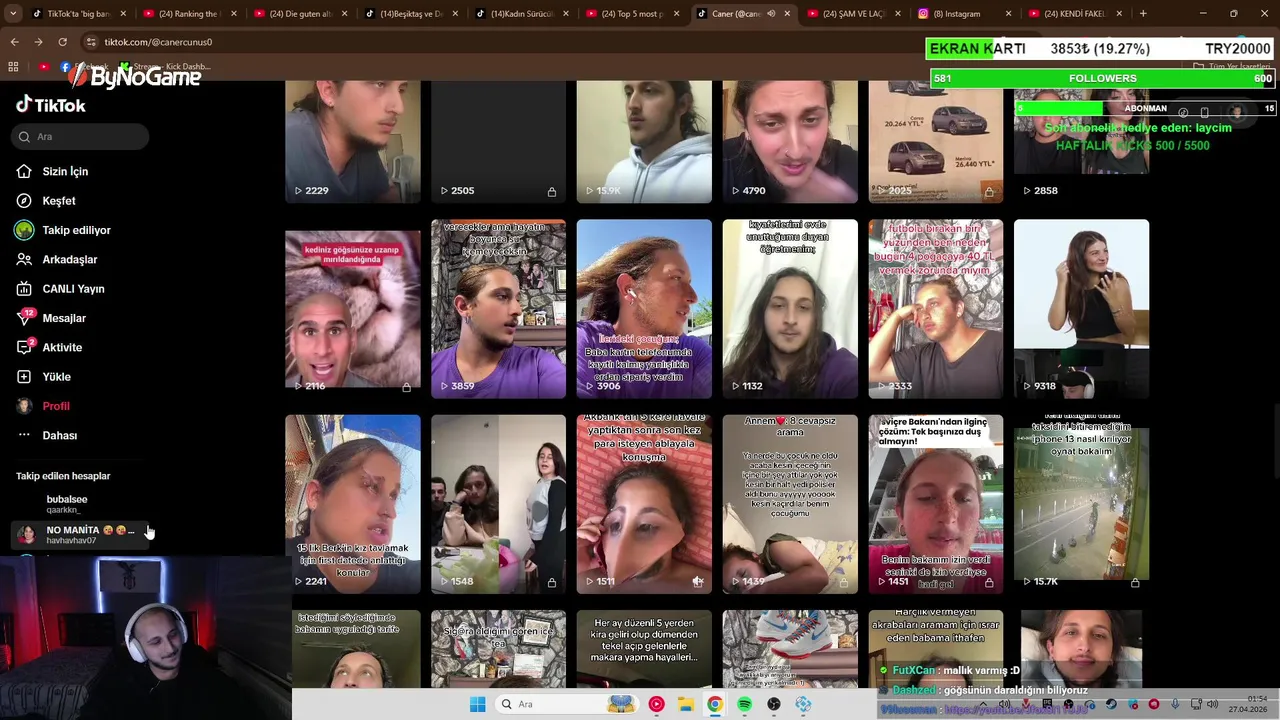This screenshot has height=720, width=1280.
Task: Click Yükle to upload a video
Action: coord(43,377)
